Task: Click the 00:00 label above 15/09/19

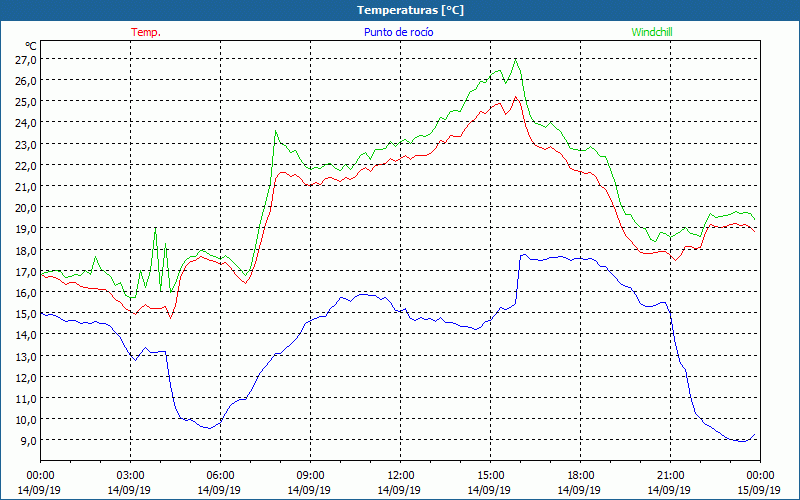Action: 759,476
